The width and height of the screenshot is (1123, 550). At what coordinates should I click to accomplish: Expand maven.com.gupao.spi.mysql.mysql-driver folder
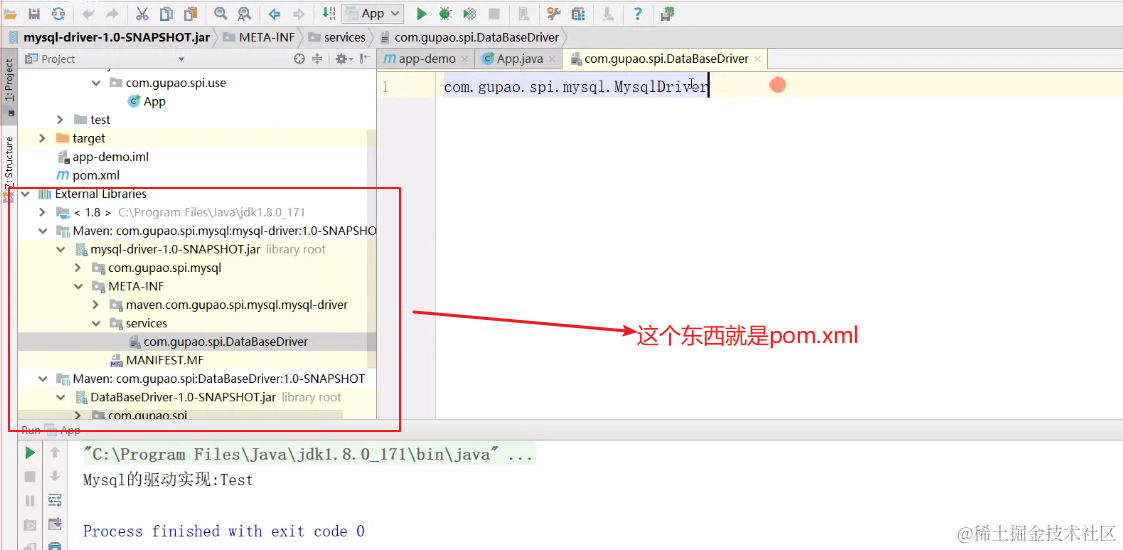pos(97,305)
